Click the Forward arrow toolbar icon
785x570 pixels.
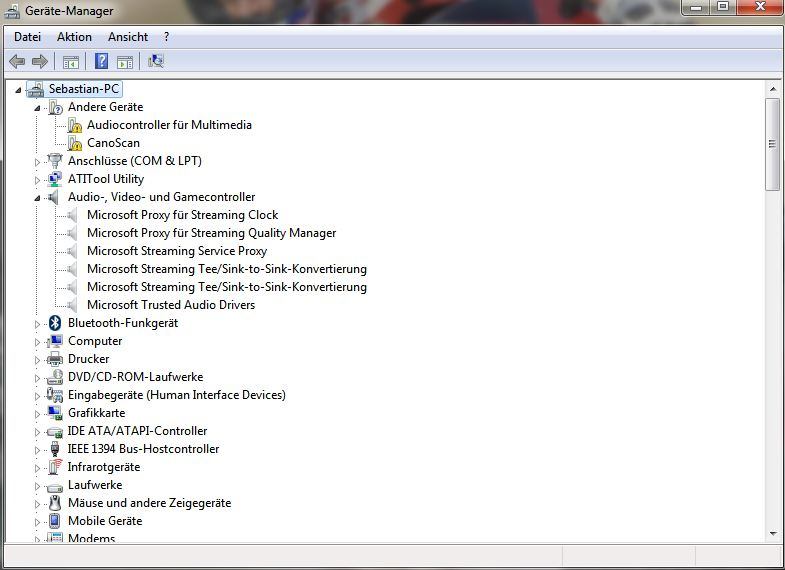(x=40, y=62)
